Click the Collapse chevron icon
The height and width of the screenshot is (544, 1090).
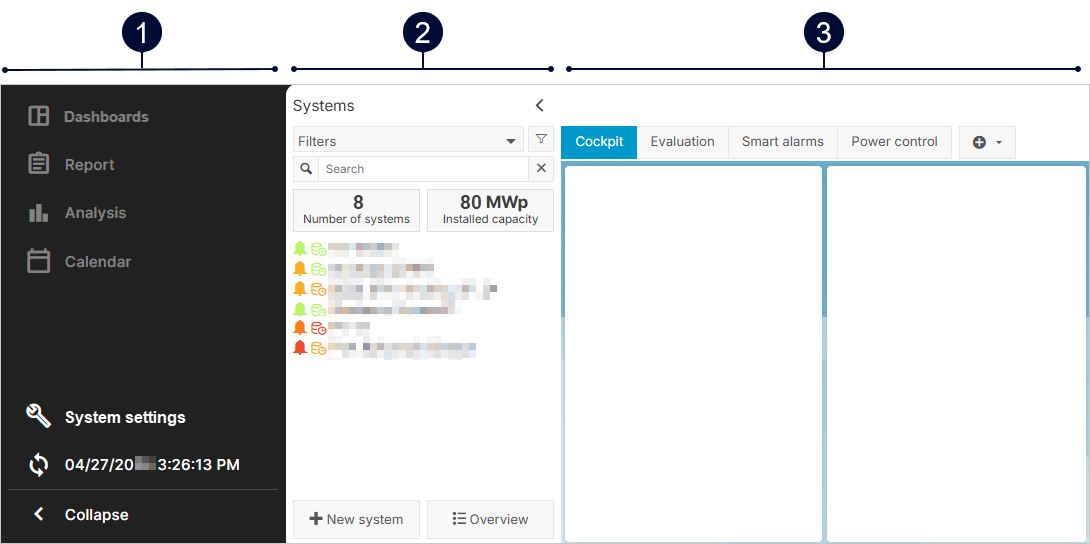point(39,514)
